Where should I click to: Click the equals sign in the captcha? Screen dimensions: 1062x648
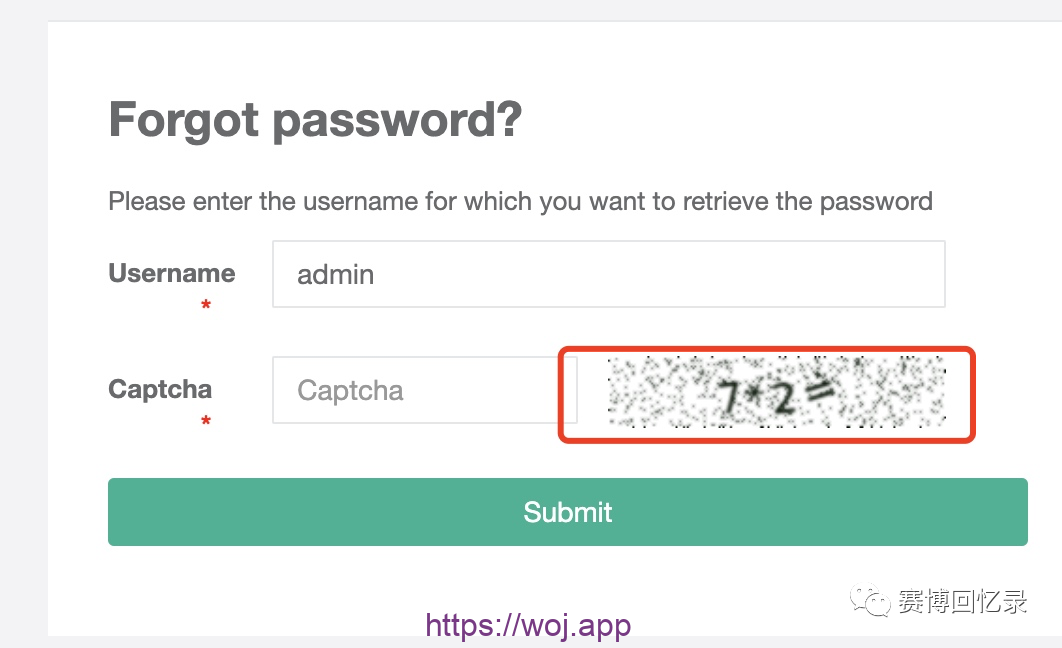[x=819, y=393]
